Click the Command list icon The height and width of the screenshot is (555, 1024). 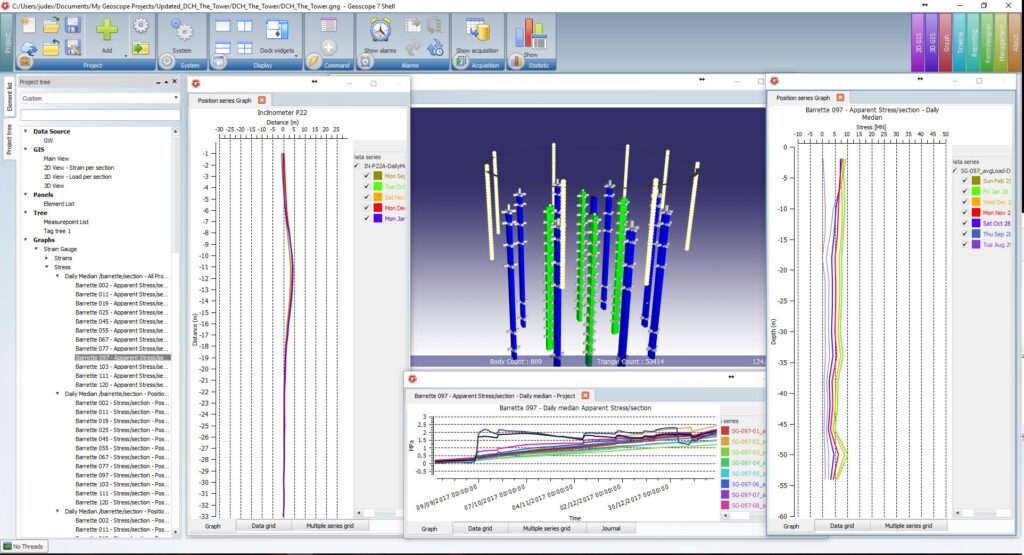pos(328,26)
